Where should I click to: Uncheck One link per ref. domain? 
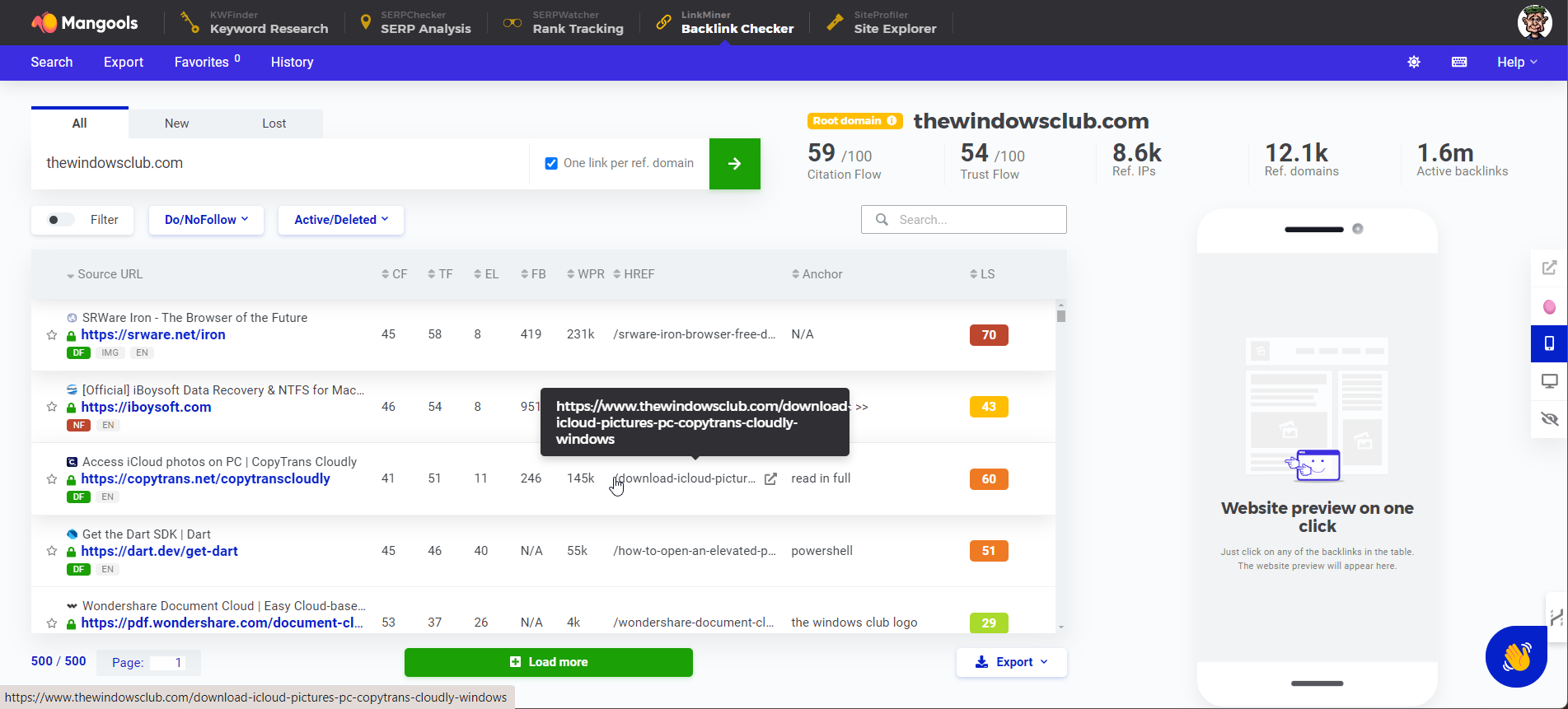(x=551, y=163)
